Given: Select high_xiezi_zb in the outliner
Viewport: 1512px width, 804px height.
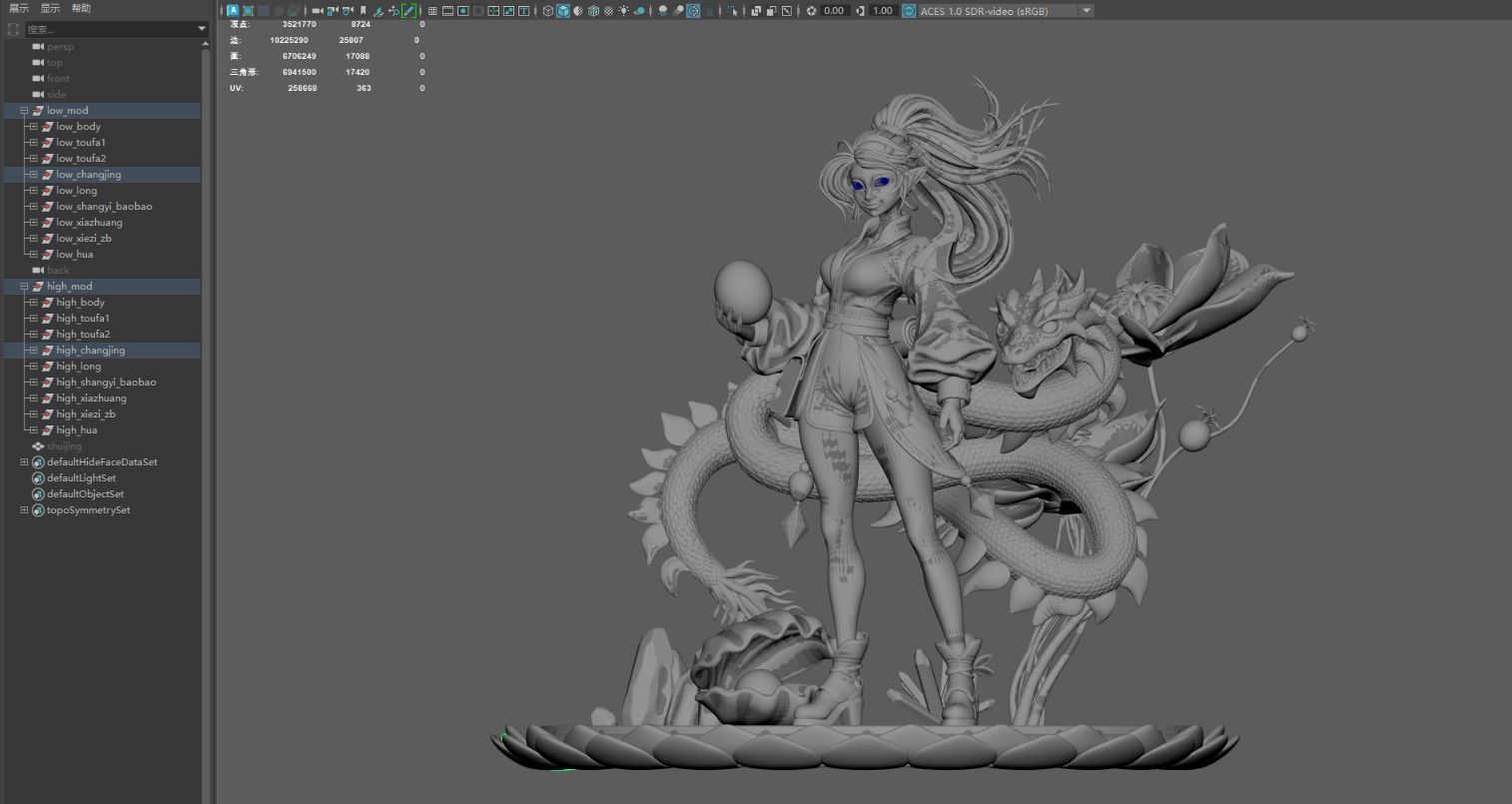Looking at the screenshot, I should (86, 414).
